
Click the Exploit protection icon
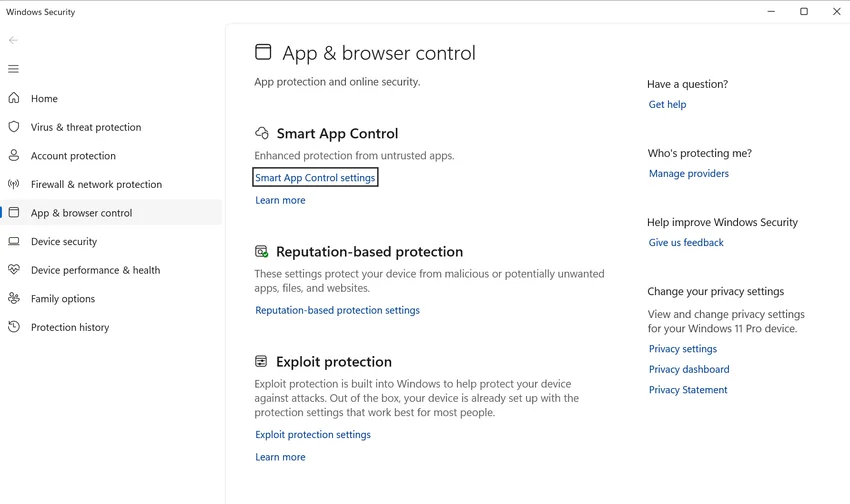[261, 361]
